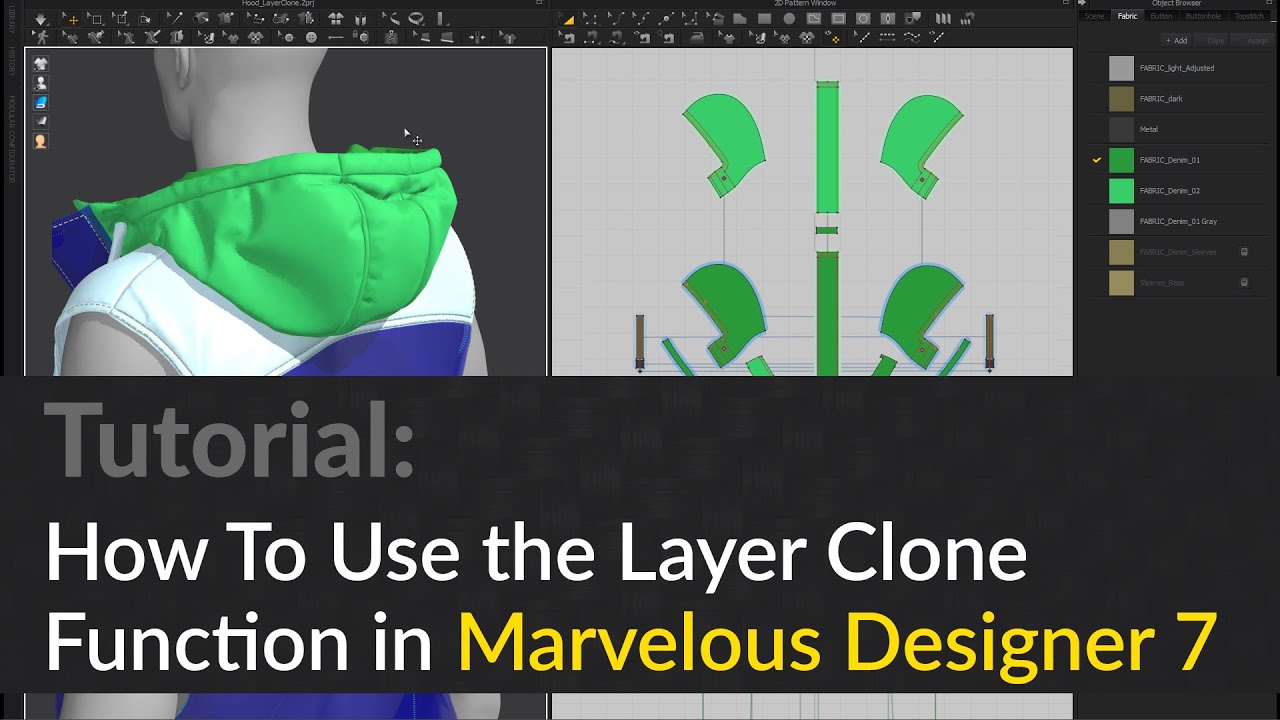This screenshot has width=1280, height=720.
Task: Click the + Add fabric button
Action: [1176, 41]
